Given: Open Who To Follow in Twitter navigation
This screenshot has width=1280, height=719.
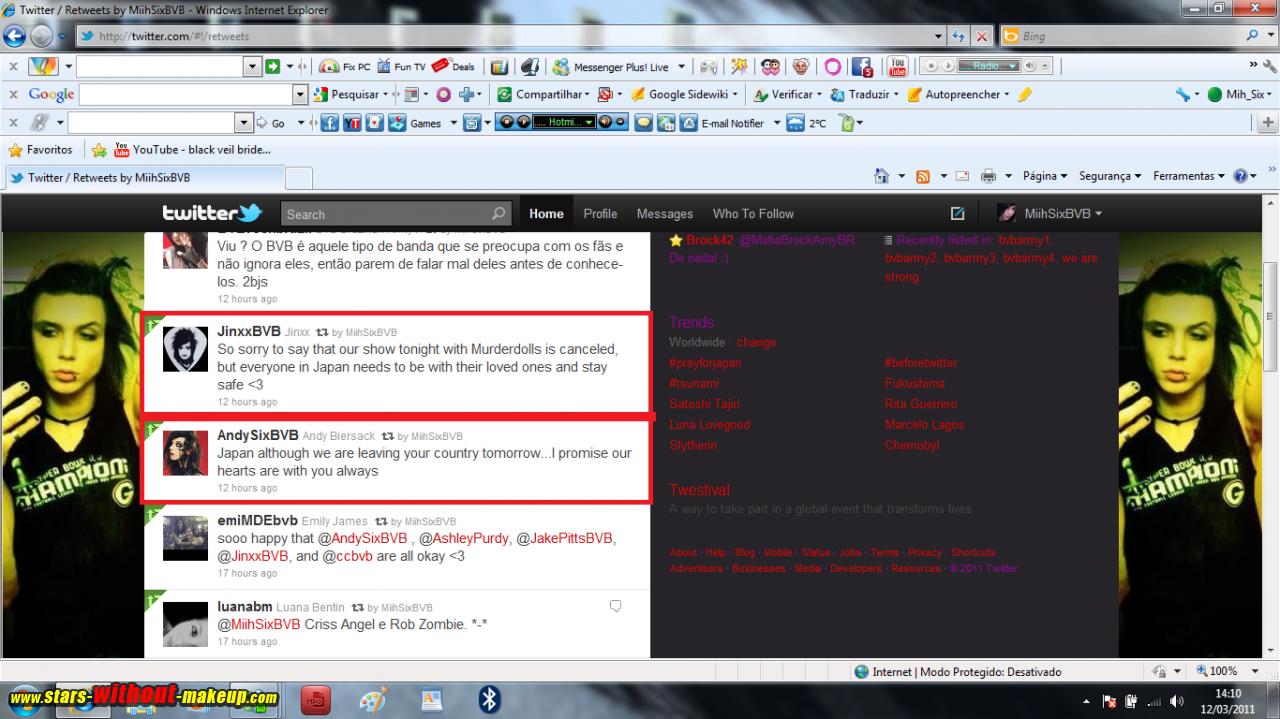Looking at the screenshot, I should [x=753, y=214].
